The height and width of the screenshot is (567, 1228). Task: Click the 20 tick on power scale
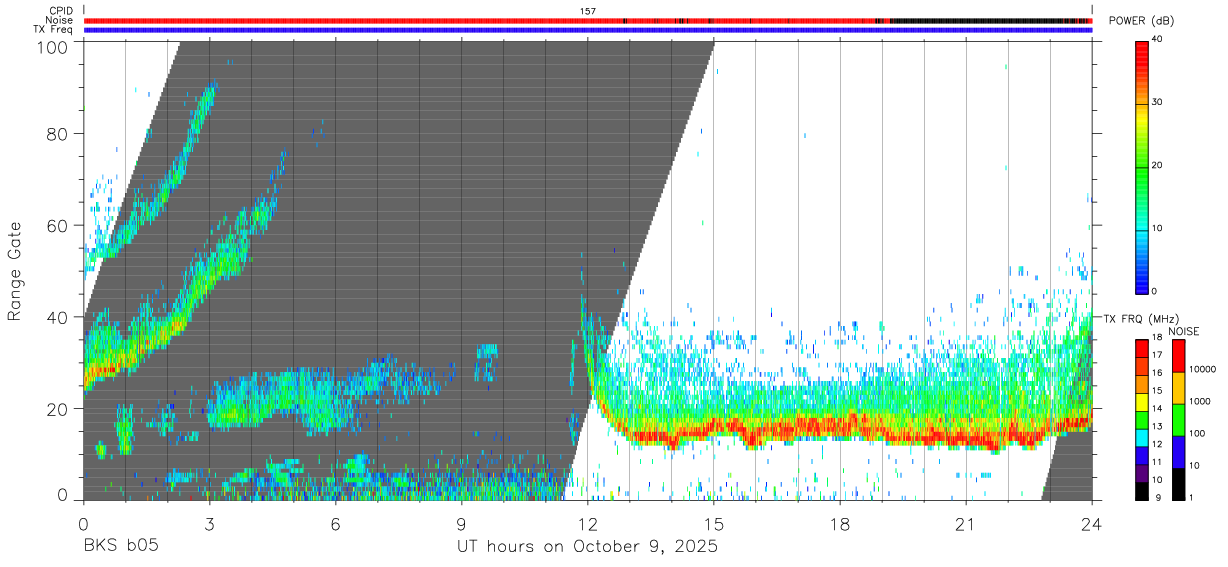tap(1157, 166)
